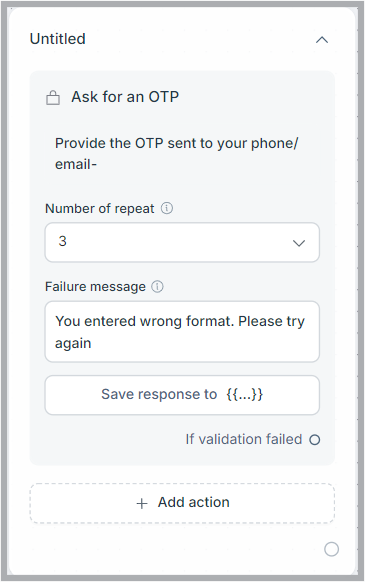Click the Number of repeat label

pos(100,209)
